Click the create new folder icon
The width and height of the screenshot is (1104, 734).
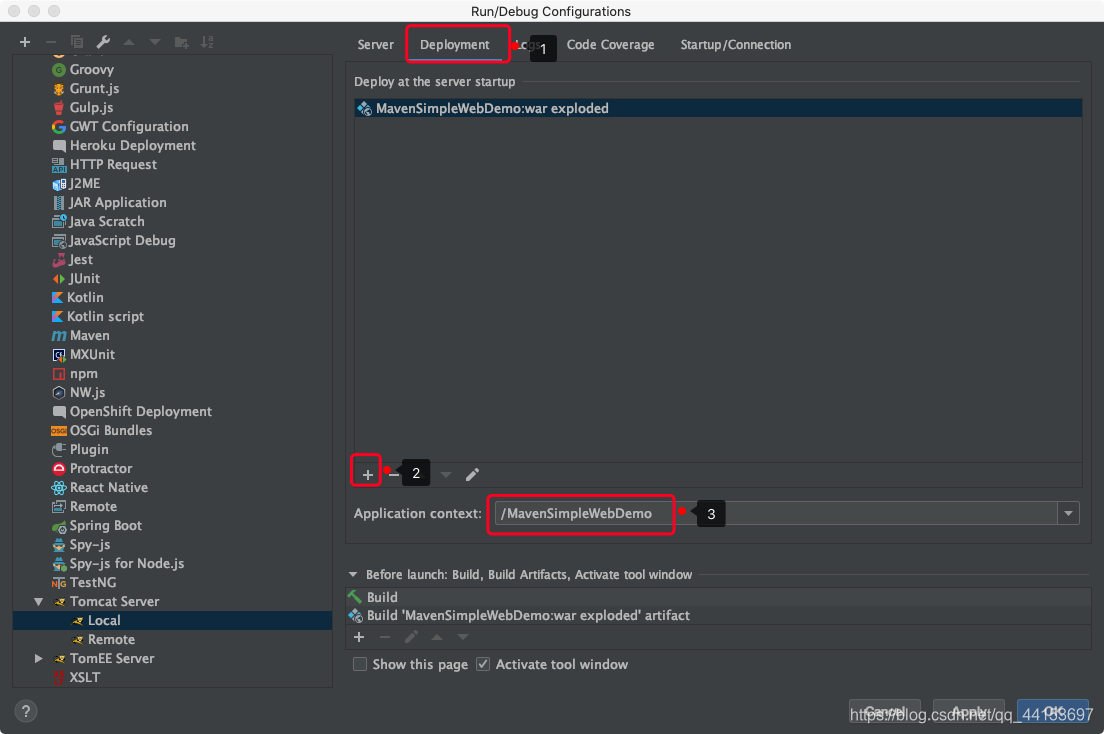(181, 42)
